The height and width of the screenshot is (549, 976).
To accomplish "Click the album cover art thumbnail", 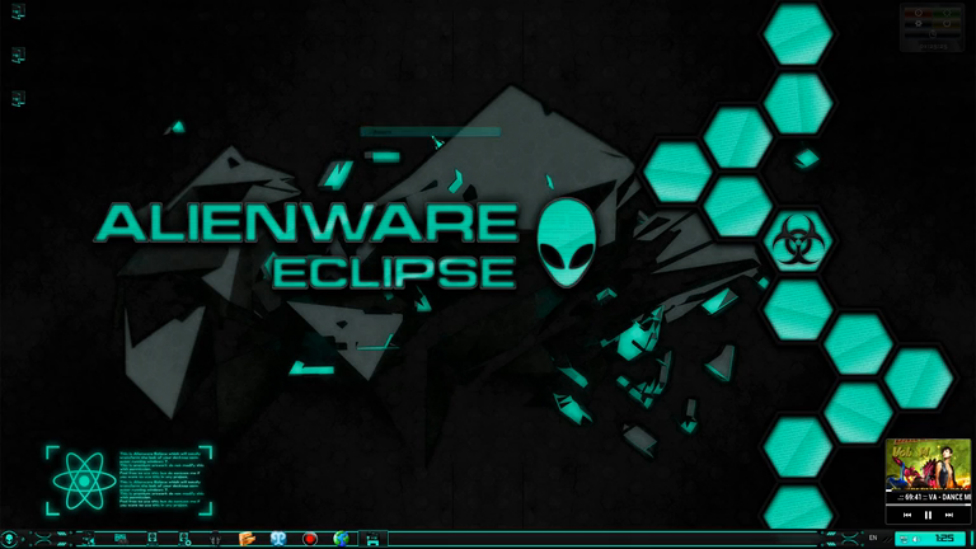I will (x=928, y=464).
